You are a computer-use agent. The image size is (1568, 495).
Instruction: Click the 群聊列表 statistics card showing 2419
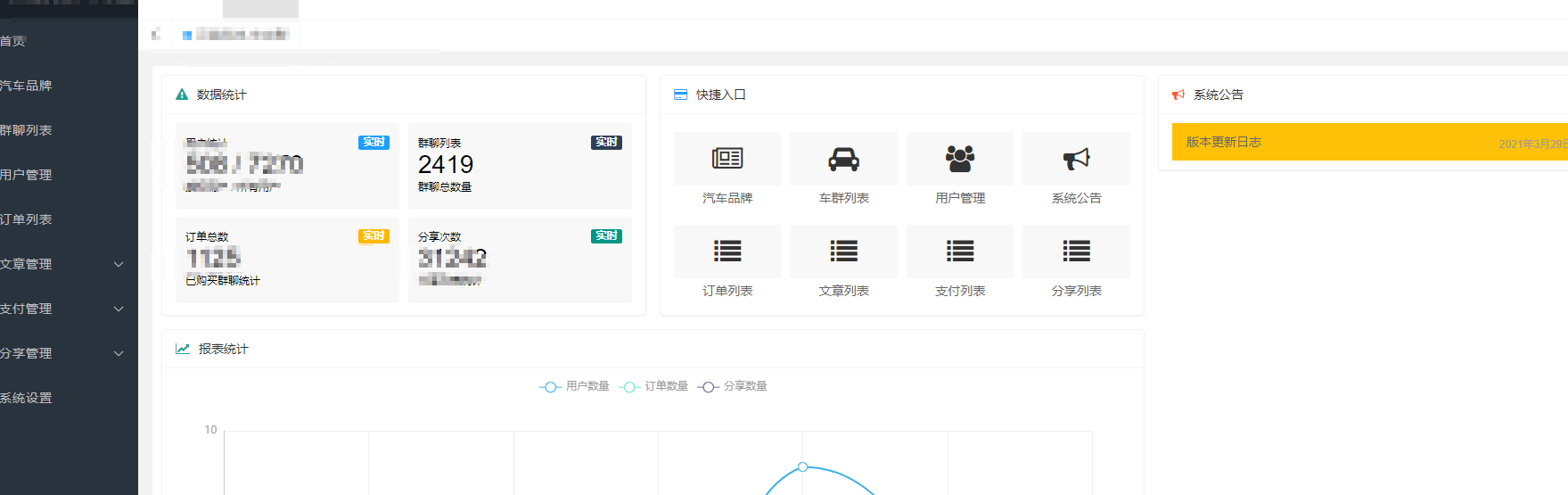coord(520,166)
